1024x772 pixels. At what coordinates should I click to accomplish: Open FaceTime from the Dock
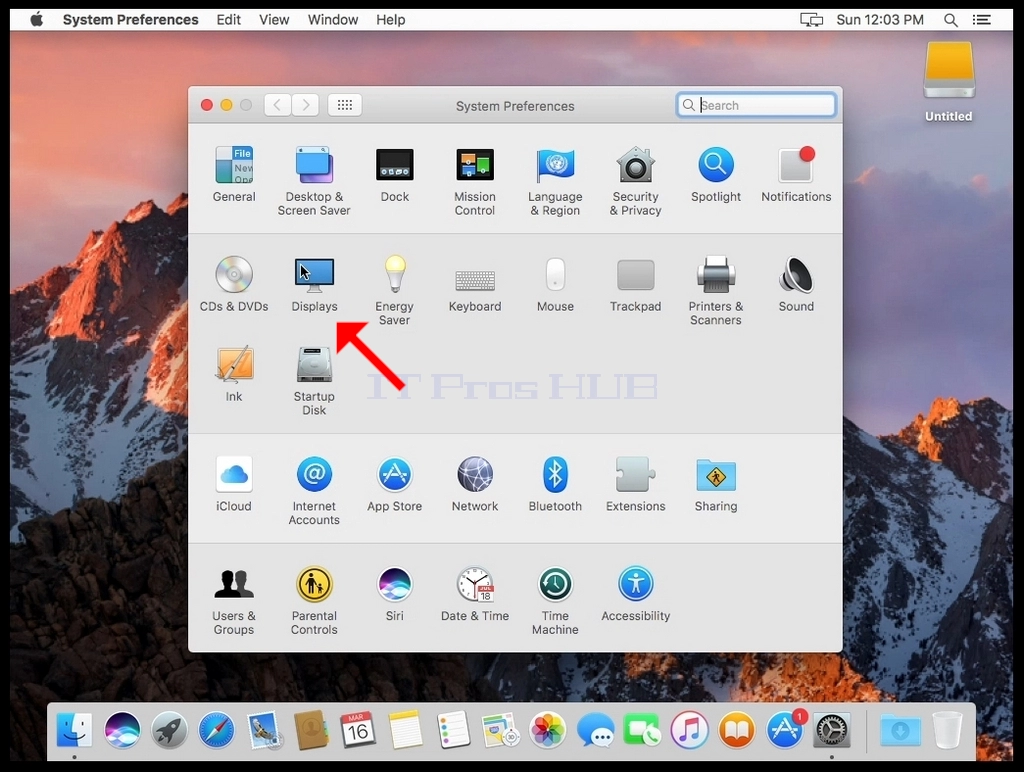point(642,730)
